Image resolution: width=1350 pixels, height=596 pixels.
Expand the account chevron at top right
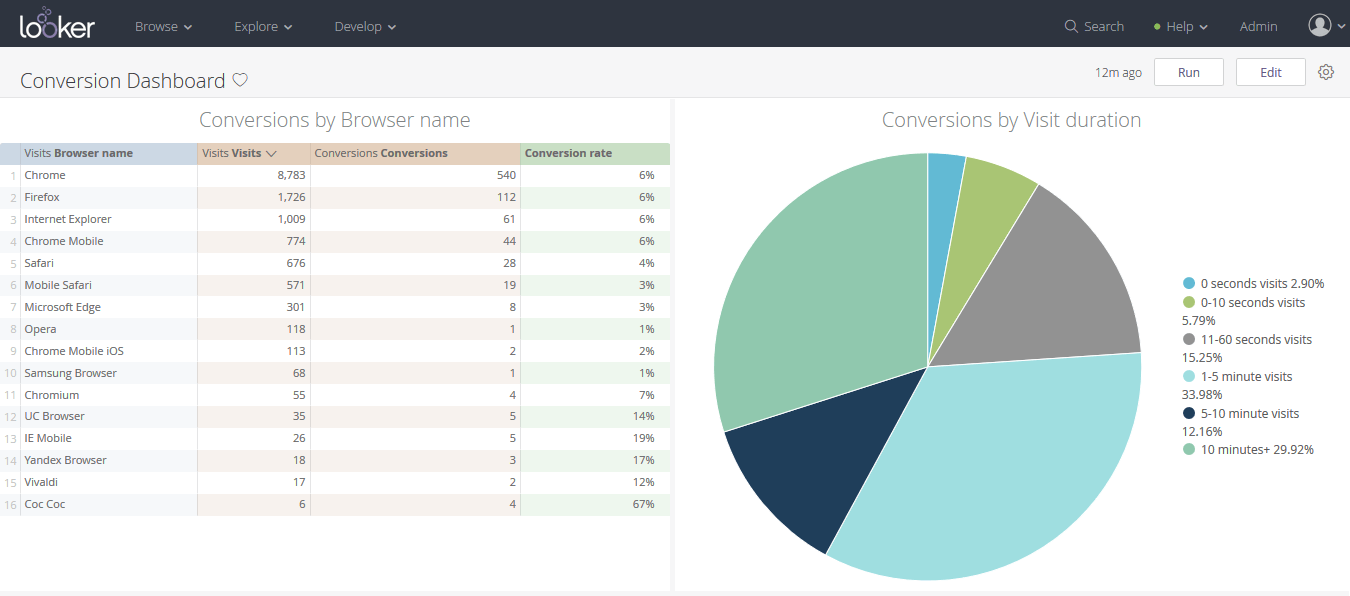[x=1340, y=26]
